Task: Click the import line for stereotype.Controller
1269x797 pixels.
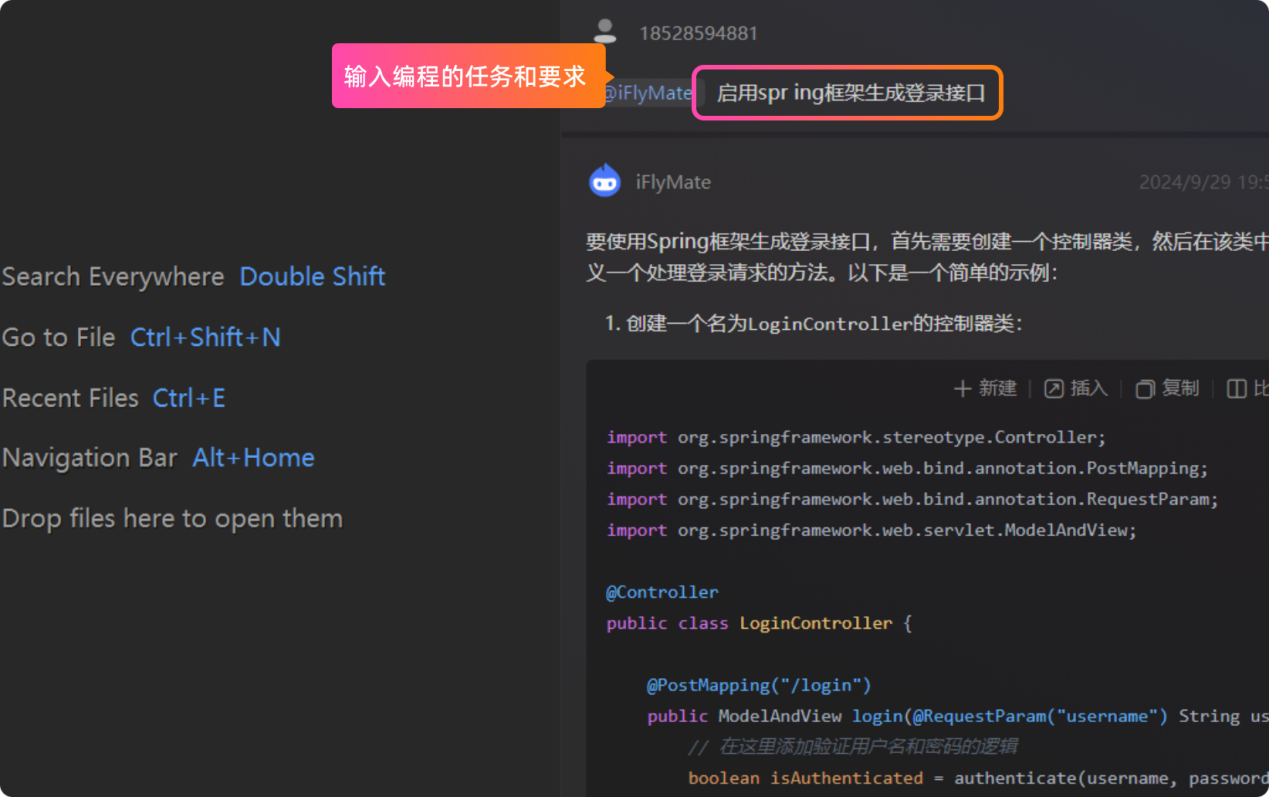Action: tap(856, 437)
